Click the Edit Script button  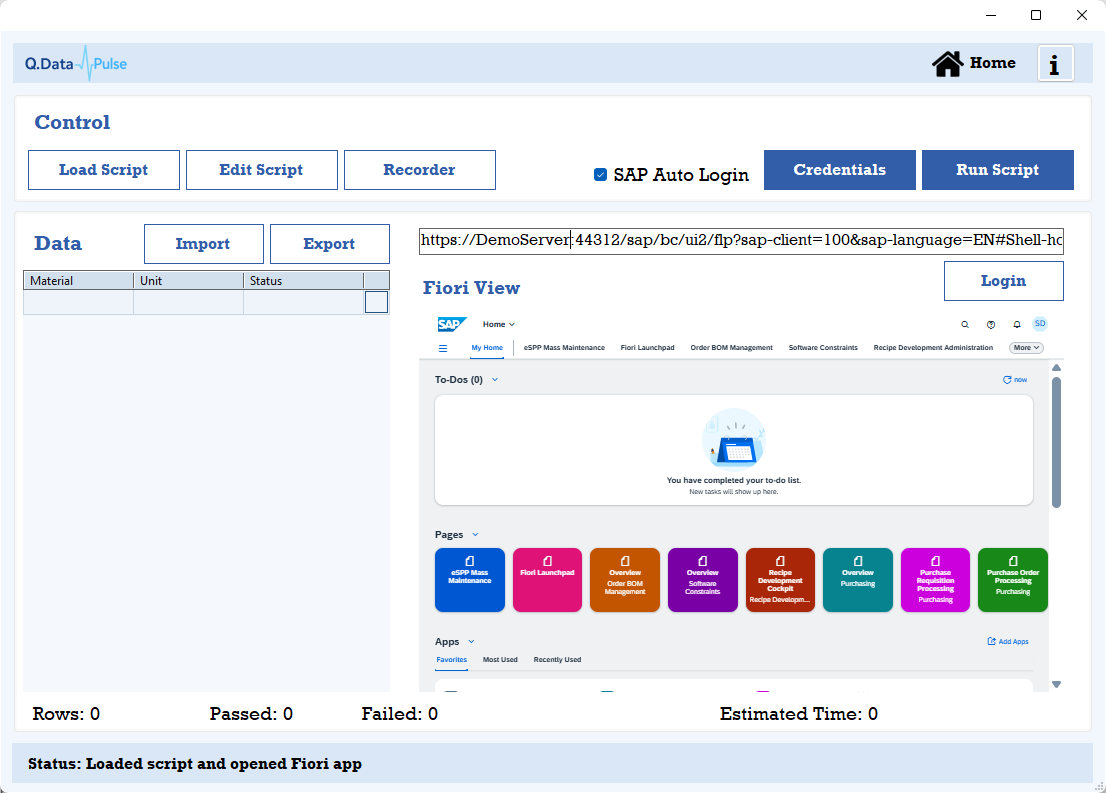(262, 170)
